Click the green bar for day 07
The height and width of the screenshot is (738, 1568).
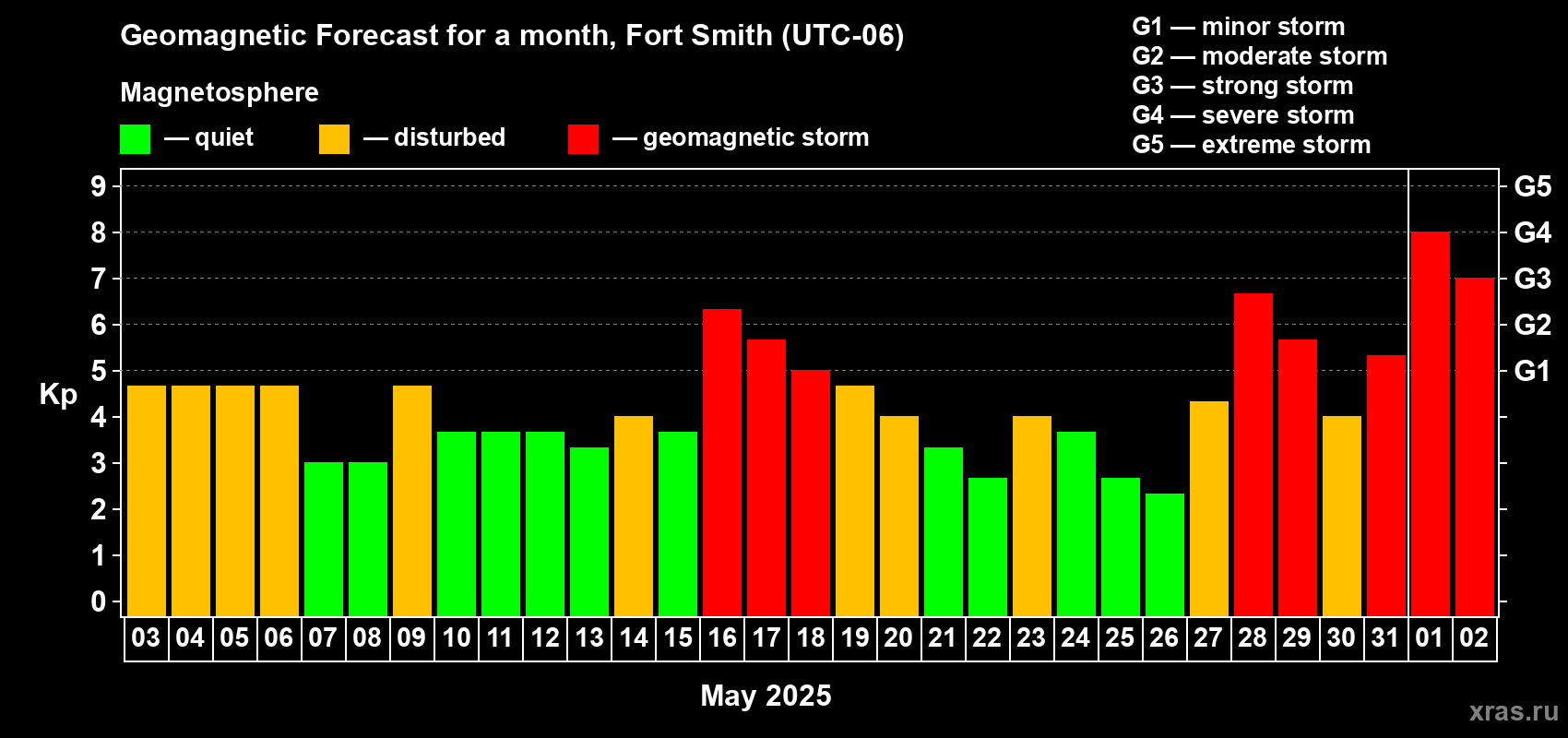point(324,539)
